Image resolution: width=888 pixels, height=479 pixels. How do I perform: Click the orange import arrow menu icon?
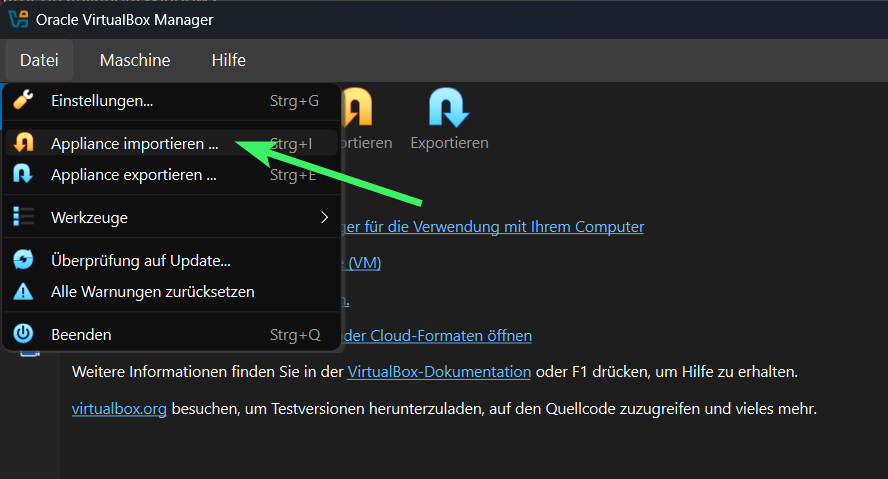tap(23, 144)
